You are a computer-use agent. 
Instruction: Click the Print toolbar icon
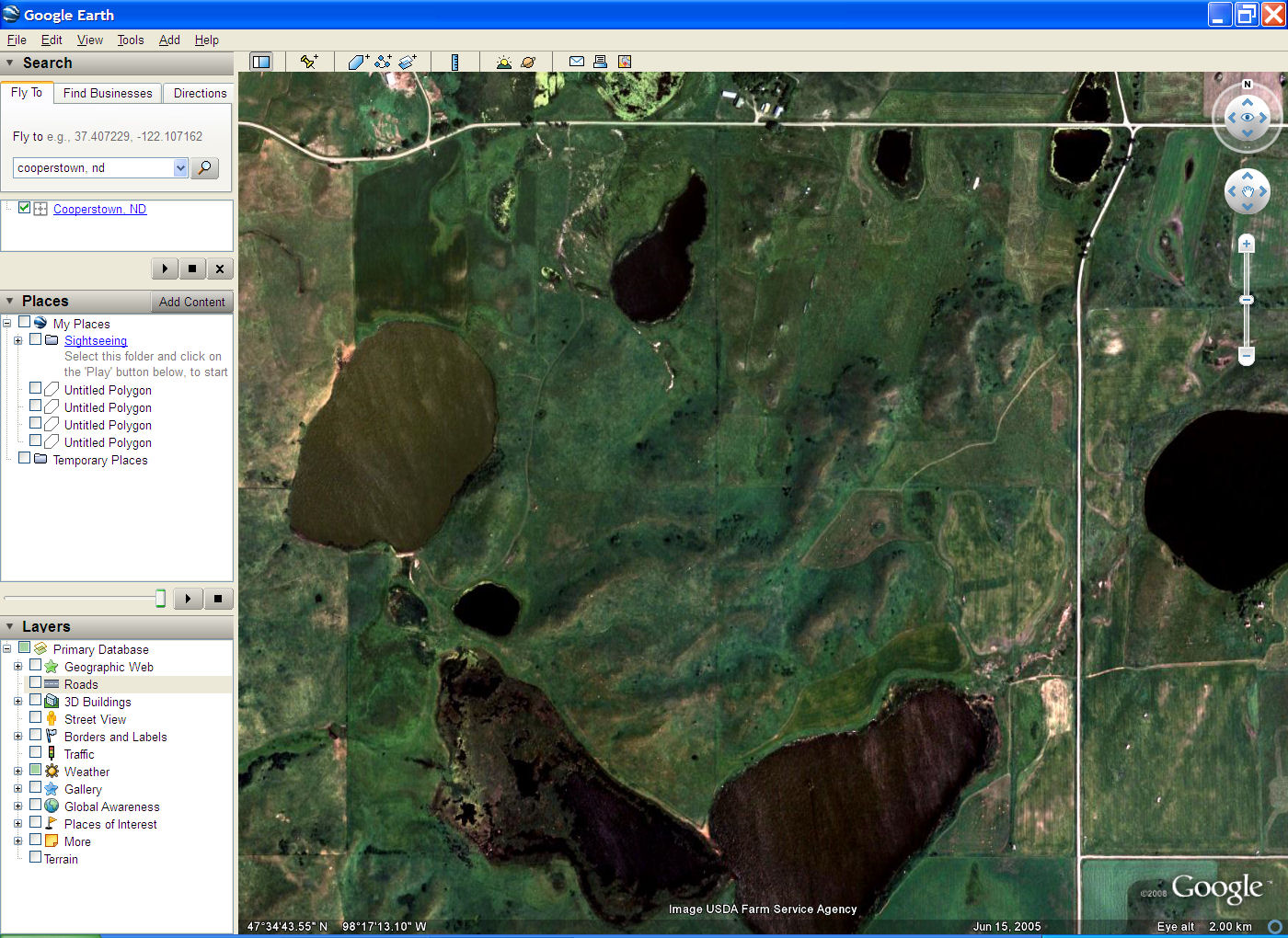click(x=600, y=62)
